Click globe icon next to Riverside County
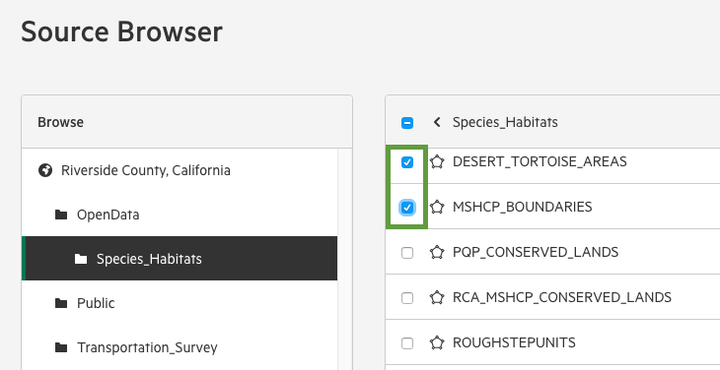Viewport: 720px width, 370px height. click(45, 171)
